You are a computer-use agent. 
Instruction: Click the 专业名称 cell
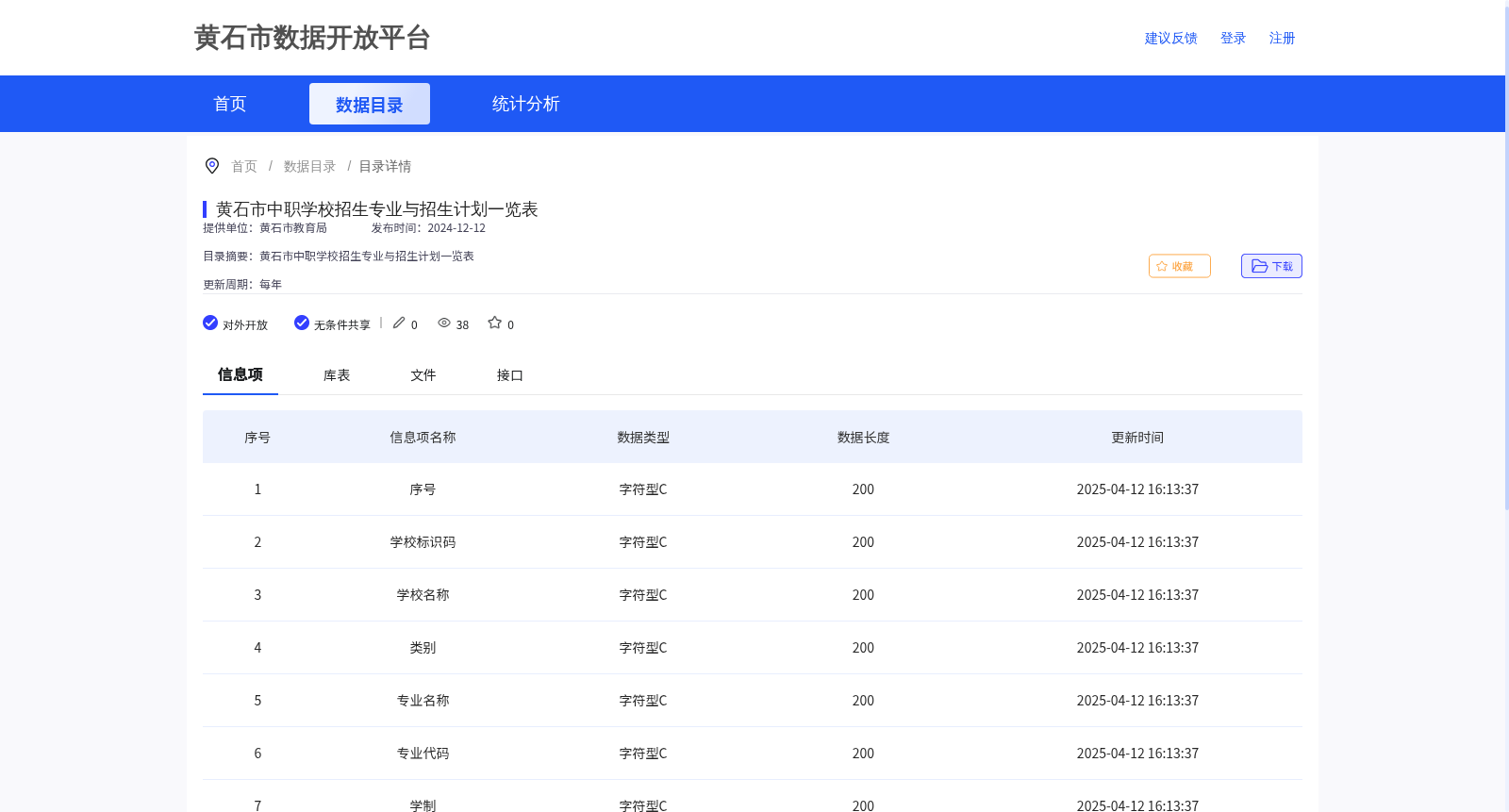click(x=423, y=701)
